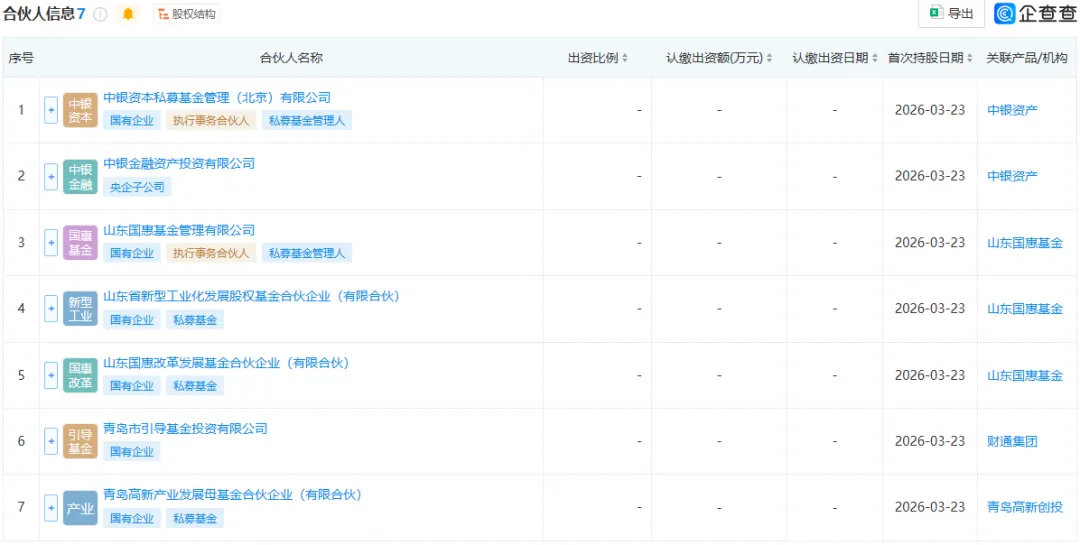Click the 中银金融 company logo tile
This screenshot has width=1080, height=545.
point(81,176)
